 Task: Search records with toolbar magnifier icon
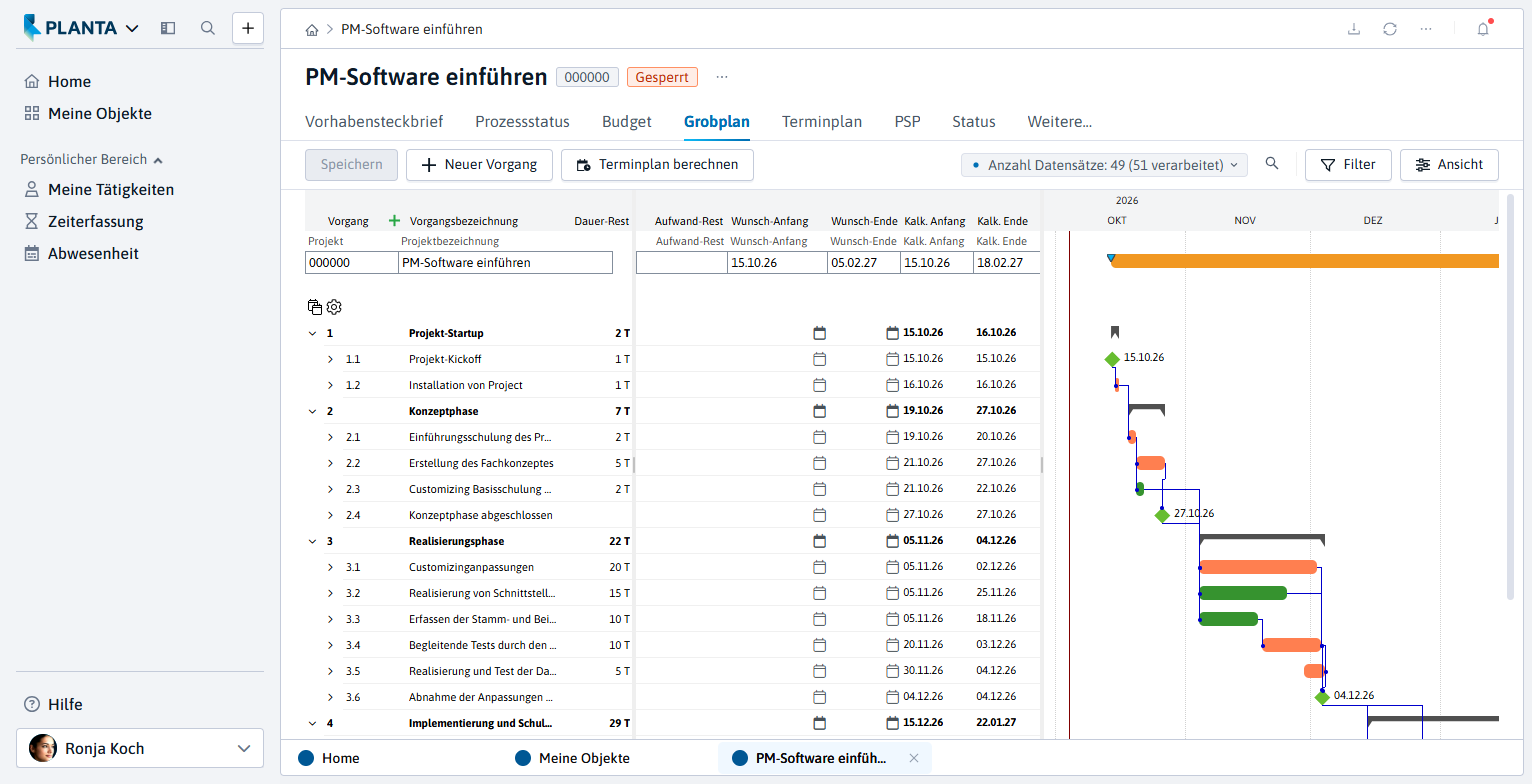(1272, 164)
